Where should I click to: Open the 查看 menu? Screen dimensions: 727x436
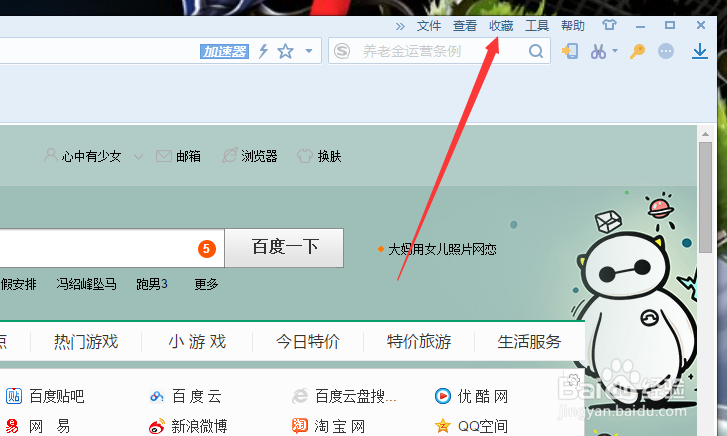pyautogui.click(x=465, y=26)
